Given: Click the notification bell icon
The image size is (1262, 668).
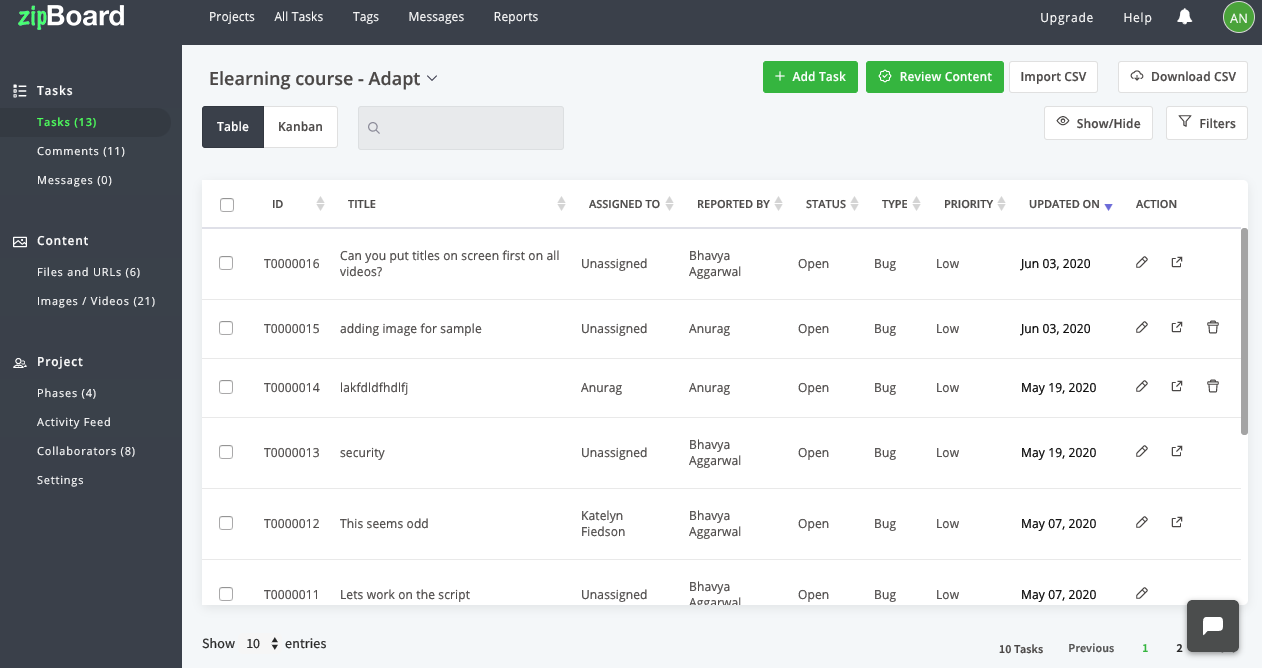Looking at the screenshot, I should pos(1184,17).
